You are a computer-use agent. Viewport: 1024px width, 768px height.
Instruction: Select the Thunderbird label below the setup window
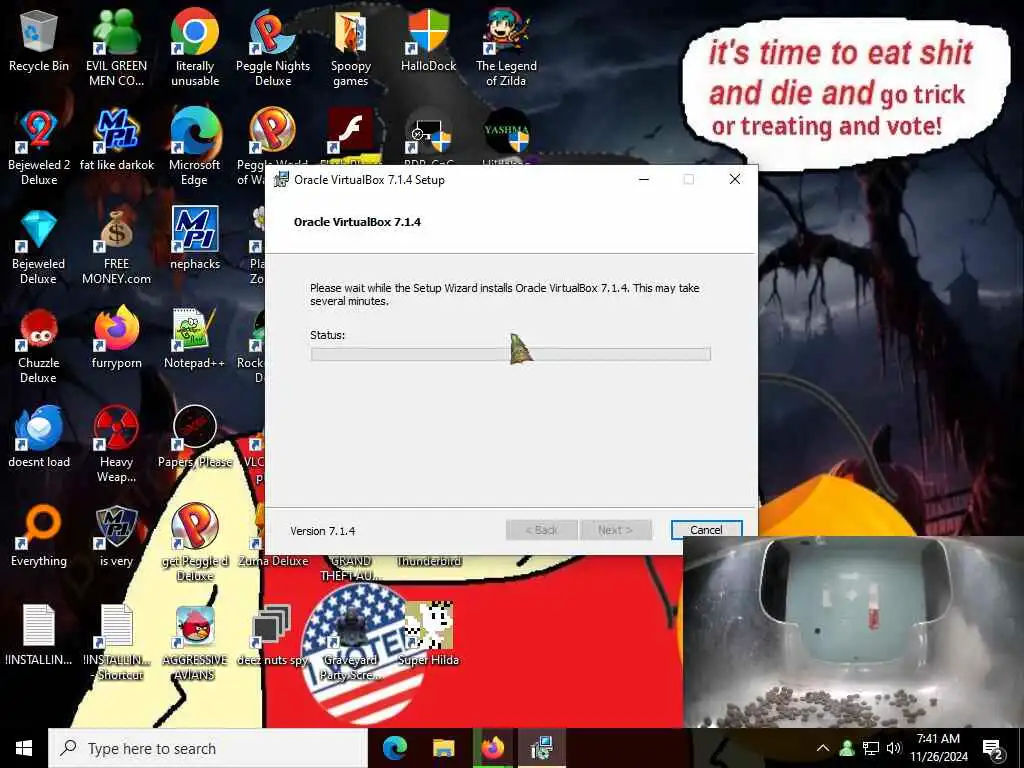pyautogui.click(x=429, y=561)
